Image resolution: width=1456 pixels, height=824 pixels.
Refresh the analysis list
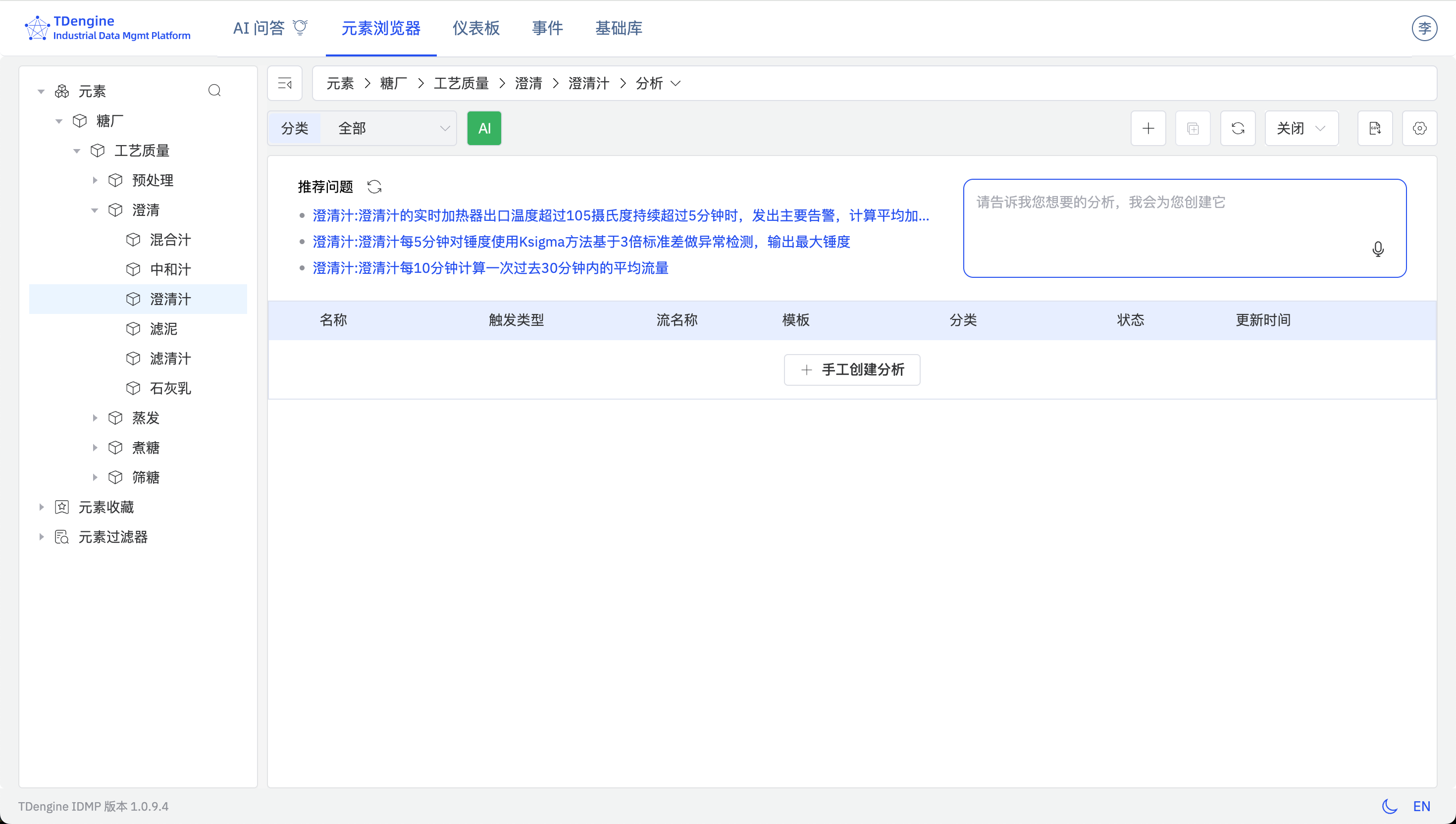(x=1238, y=128)
